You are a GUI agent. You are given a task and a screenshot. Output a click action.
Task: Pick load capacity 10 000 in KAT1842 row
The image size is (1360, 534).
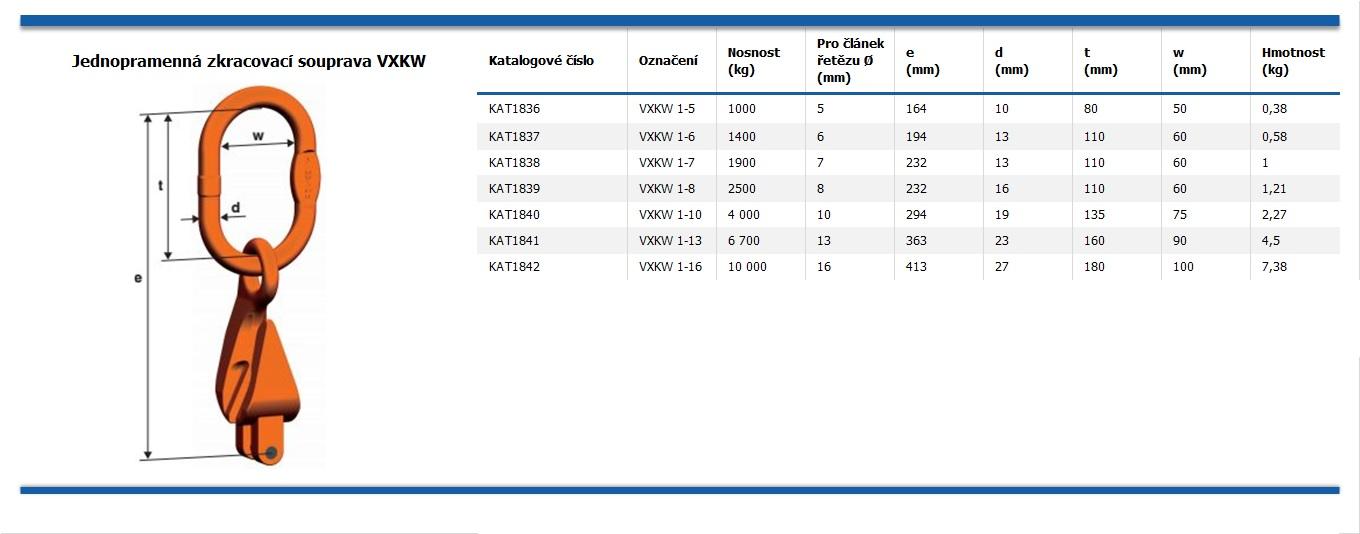(748, 266)
